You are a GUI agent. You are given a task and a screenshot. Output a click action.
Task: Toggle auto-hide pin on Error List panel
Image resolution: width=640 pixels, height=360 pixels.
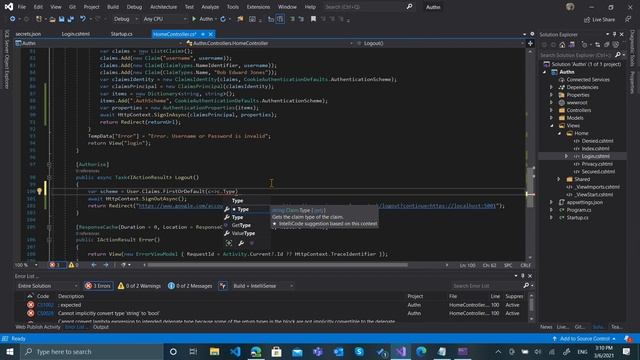(522, 276)
